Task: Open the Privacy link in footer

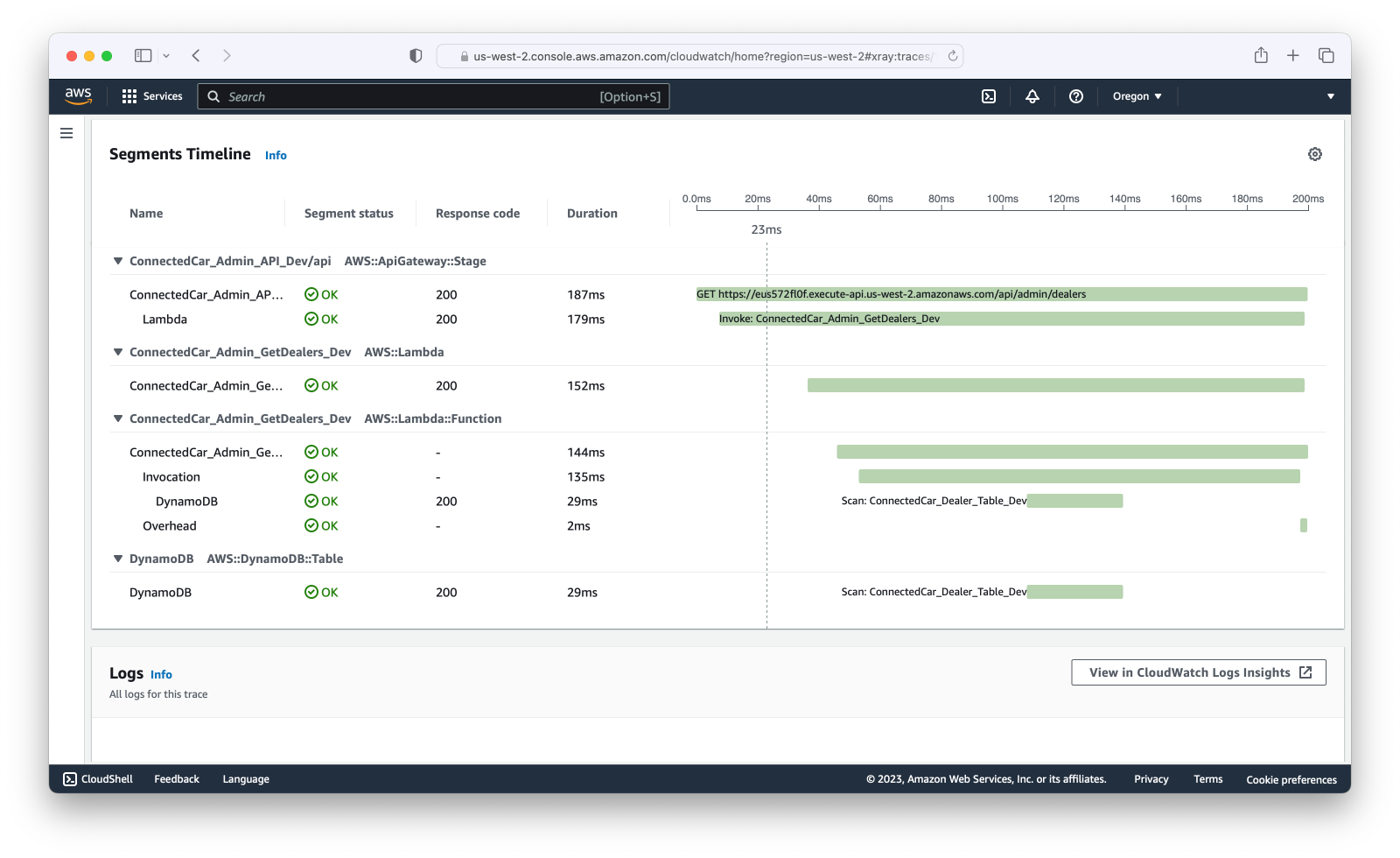Action: click(1151, 779)
